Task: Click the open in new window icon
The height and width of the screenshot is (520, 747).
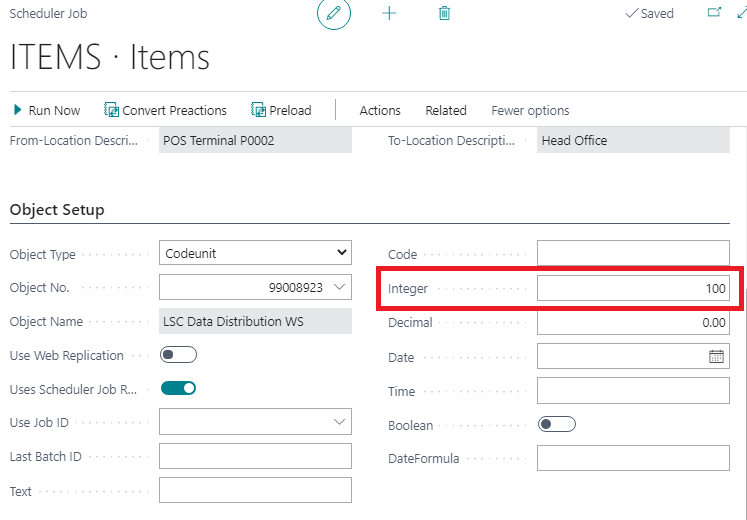Action: pyautogui.click(x=714, y=13)
